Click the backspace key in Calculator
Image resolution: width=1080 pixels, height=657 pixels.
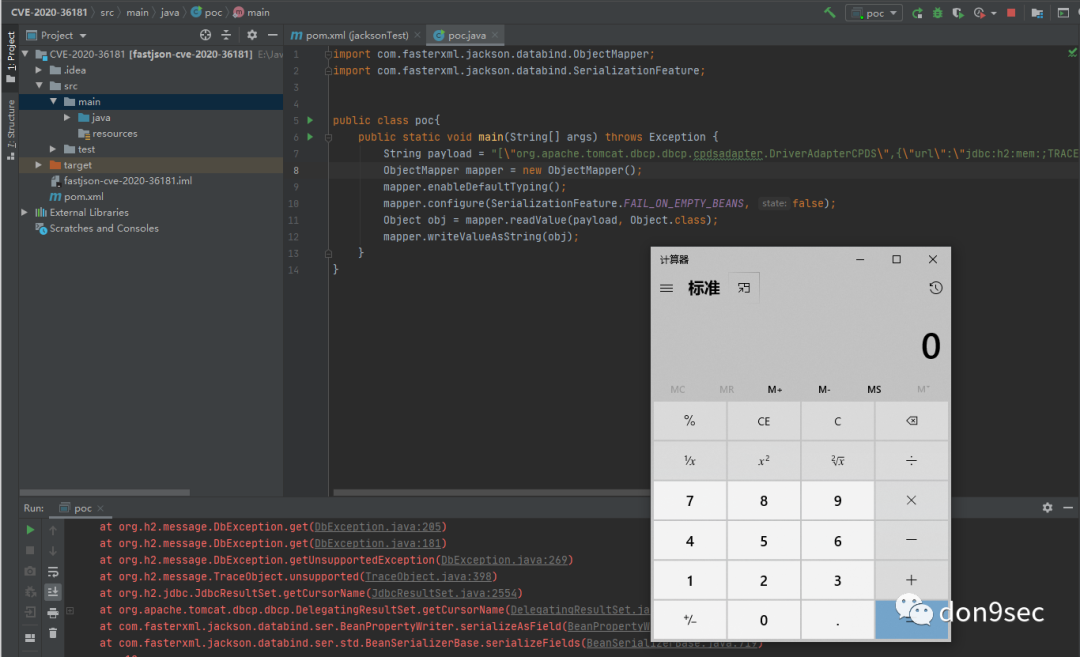[x=911, y=421]
